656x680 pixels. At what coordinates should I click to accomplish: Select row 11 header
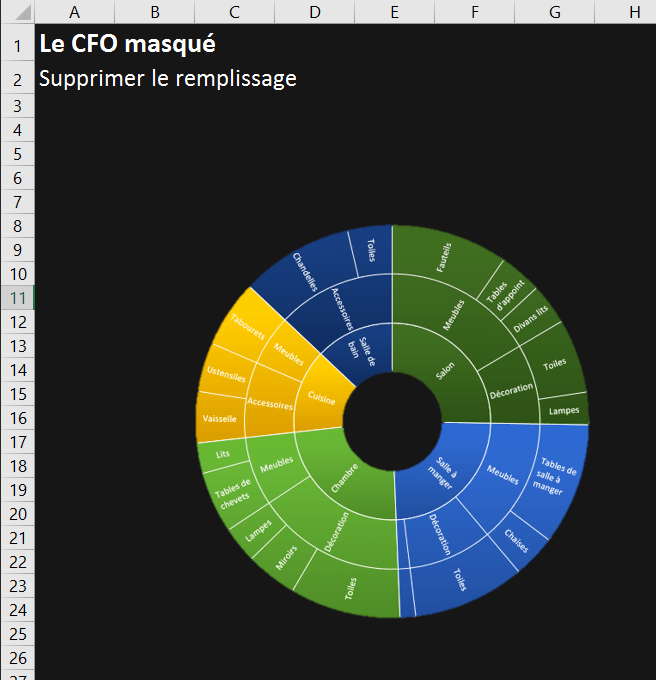point(17,298)
